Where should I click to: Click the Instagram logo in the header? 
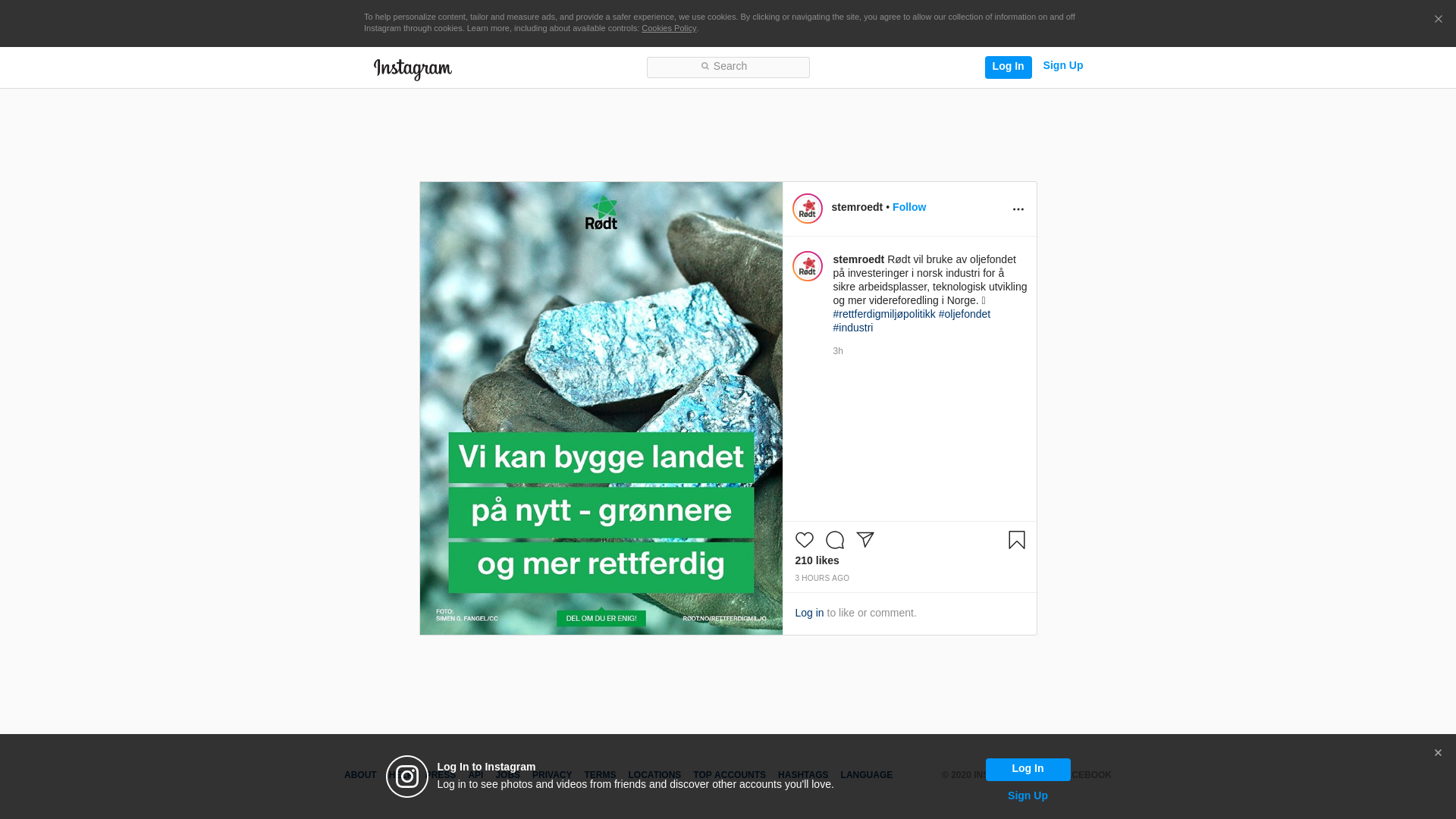[x=413, y=70]
